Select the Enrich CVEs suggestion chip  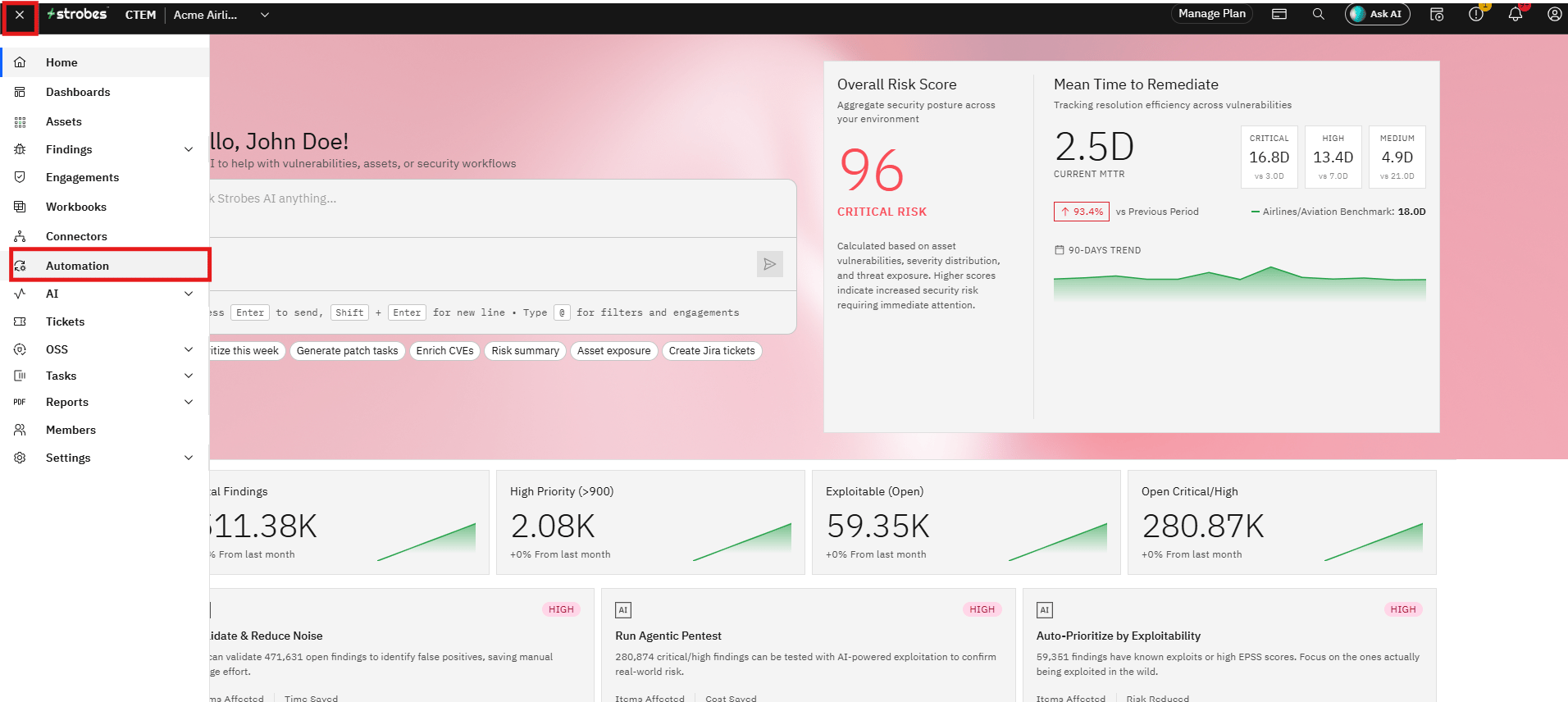click(x=444, y=351)
